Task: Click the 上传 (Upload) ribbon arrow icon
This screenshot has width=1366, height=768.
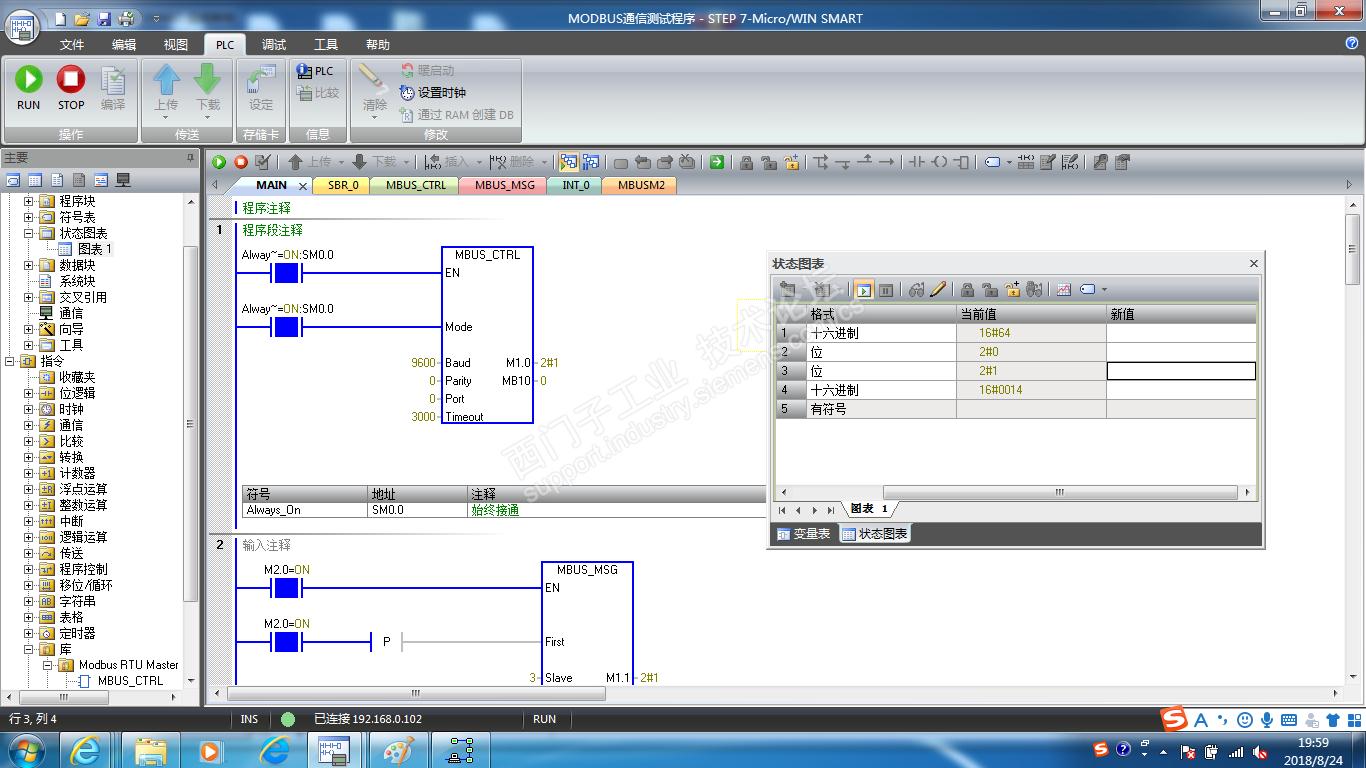Action: click(x=166, y=79)
